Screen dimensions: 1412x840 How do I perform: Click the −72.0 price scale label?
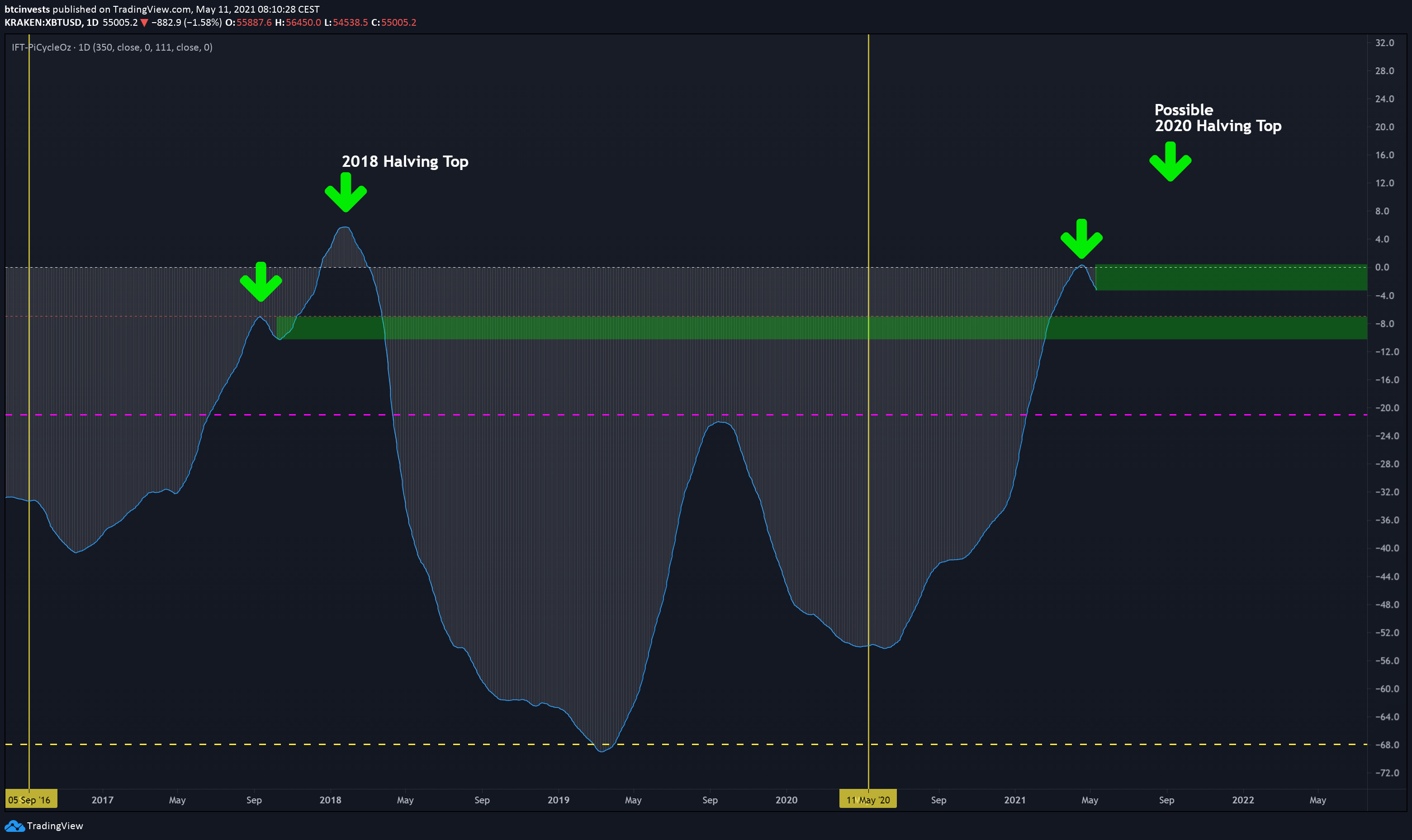[x=1387, y=773]
